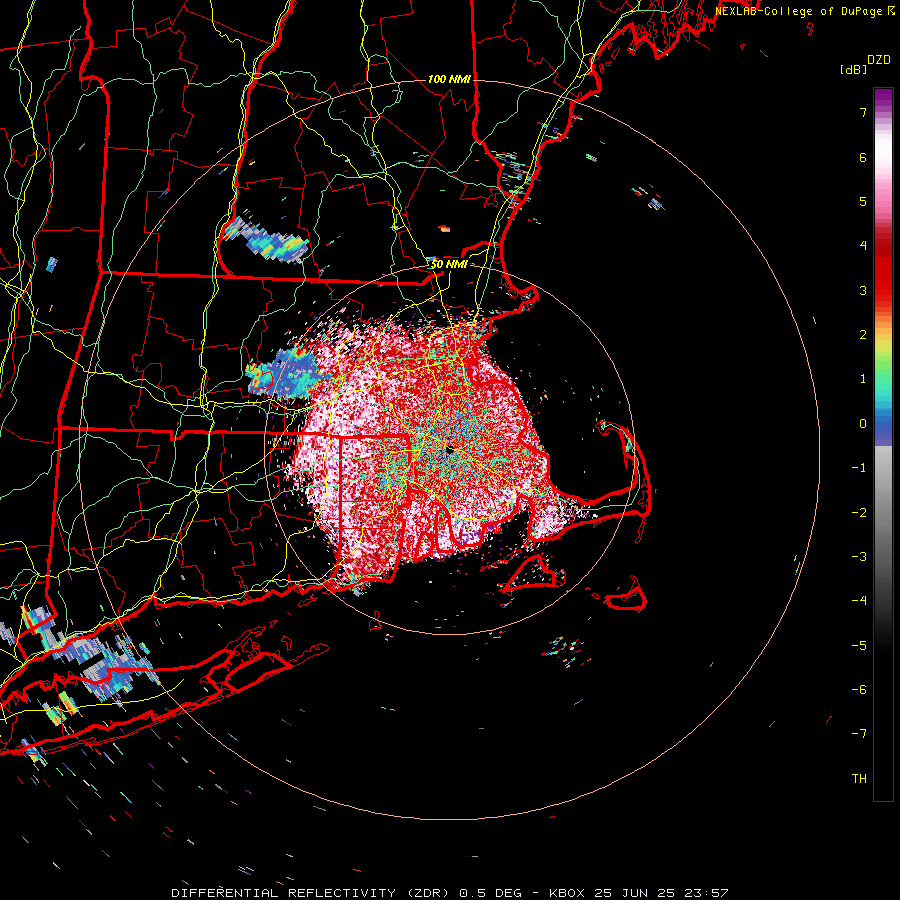Click the 1 value on color scale
900x900 pixels.
[863, 378]
